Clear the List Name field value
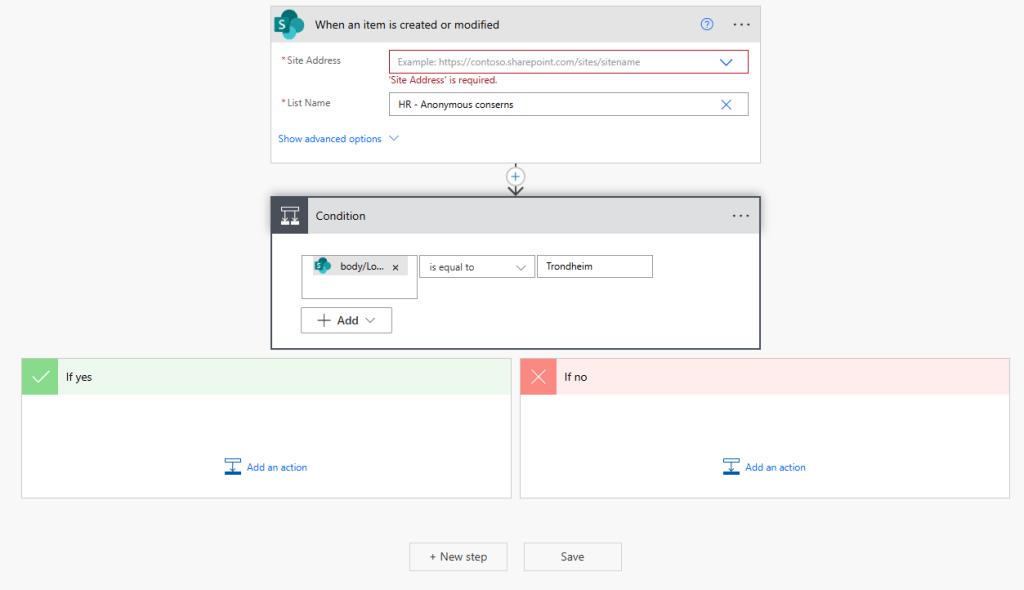Image resolution: width=1024 pixels, height=590 pixels. (727, 104)
